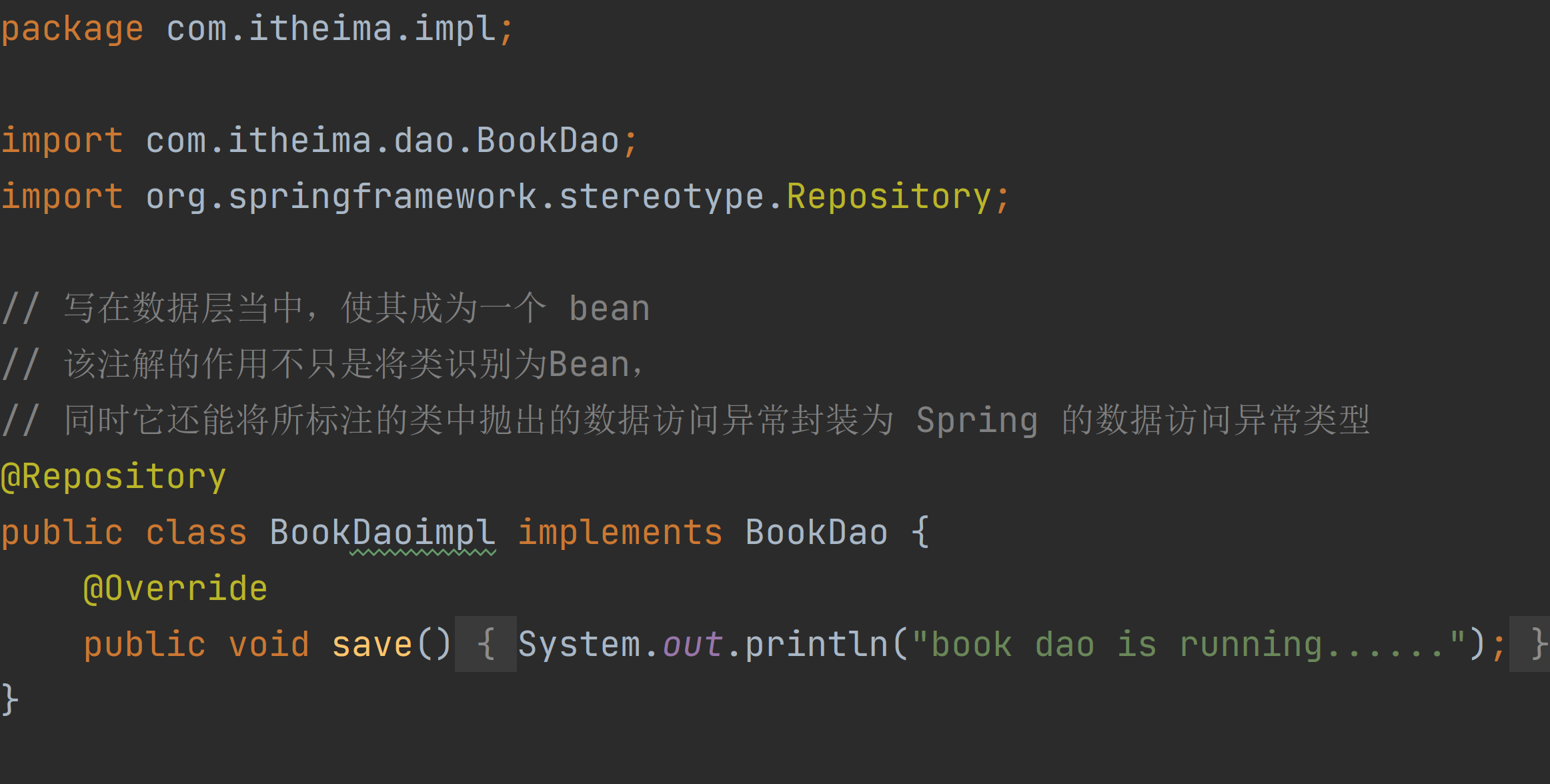The width and height of the screenshot is (1550, 784).
Task: Click the @Repository annotation above the class
Action: (x=113, y=477)
